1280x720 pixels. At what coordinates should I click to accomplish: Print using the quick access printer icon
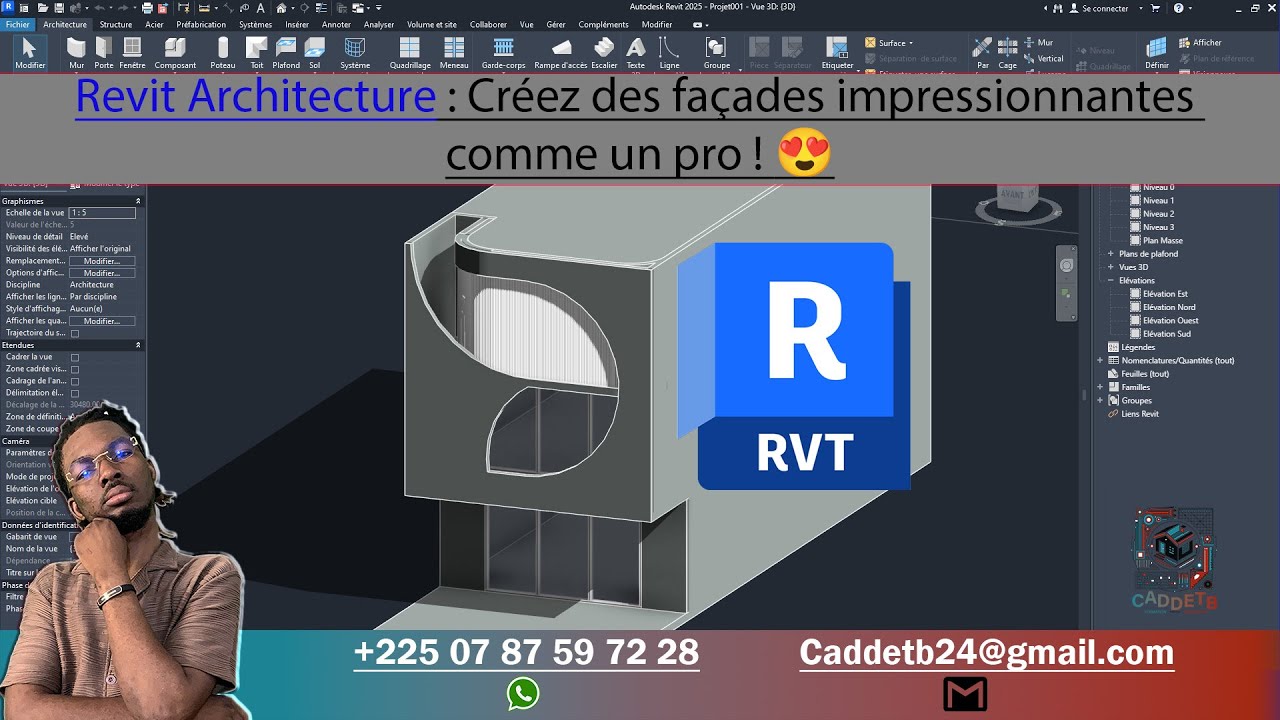(x=147, y=8)
